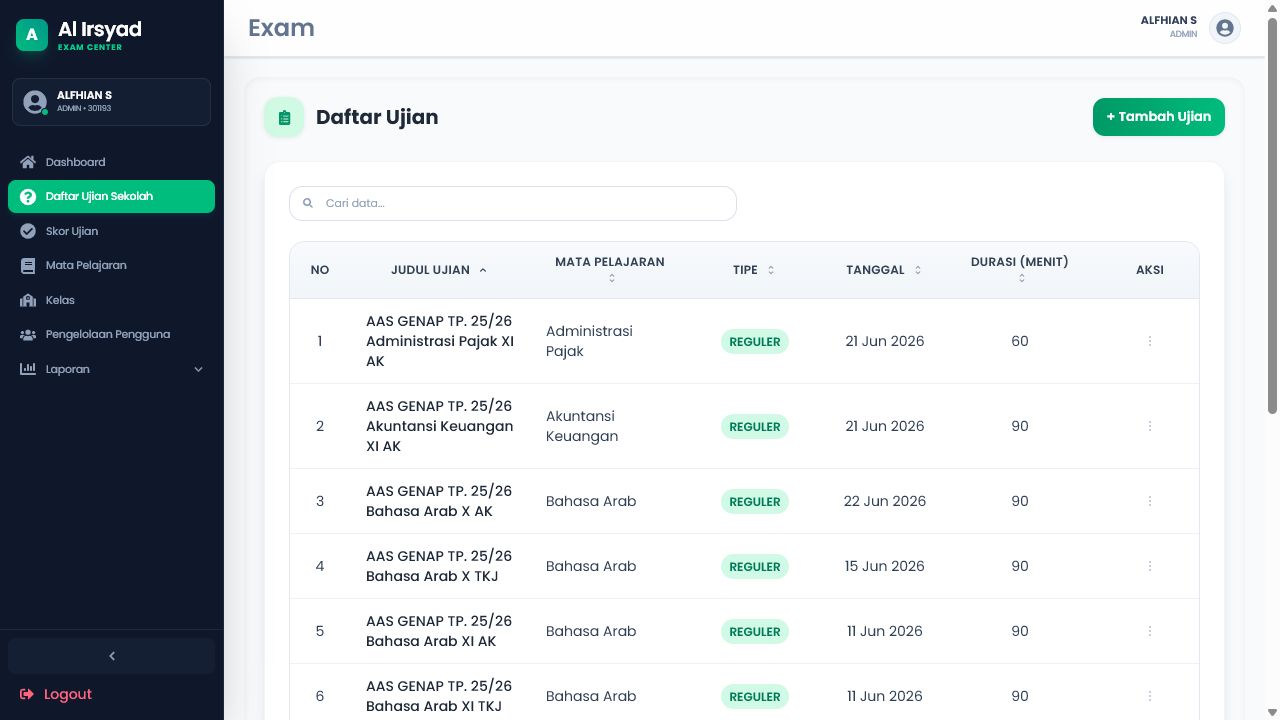Viewport: 1280px width, 720px height.
Task: Sort table by Judul Ujian column
Action: point(439,270)
